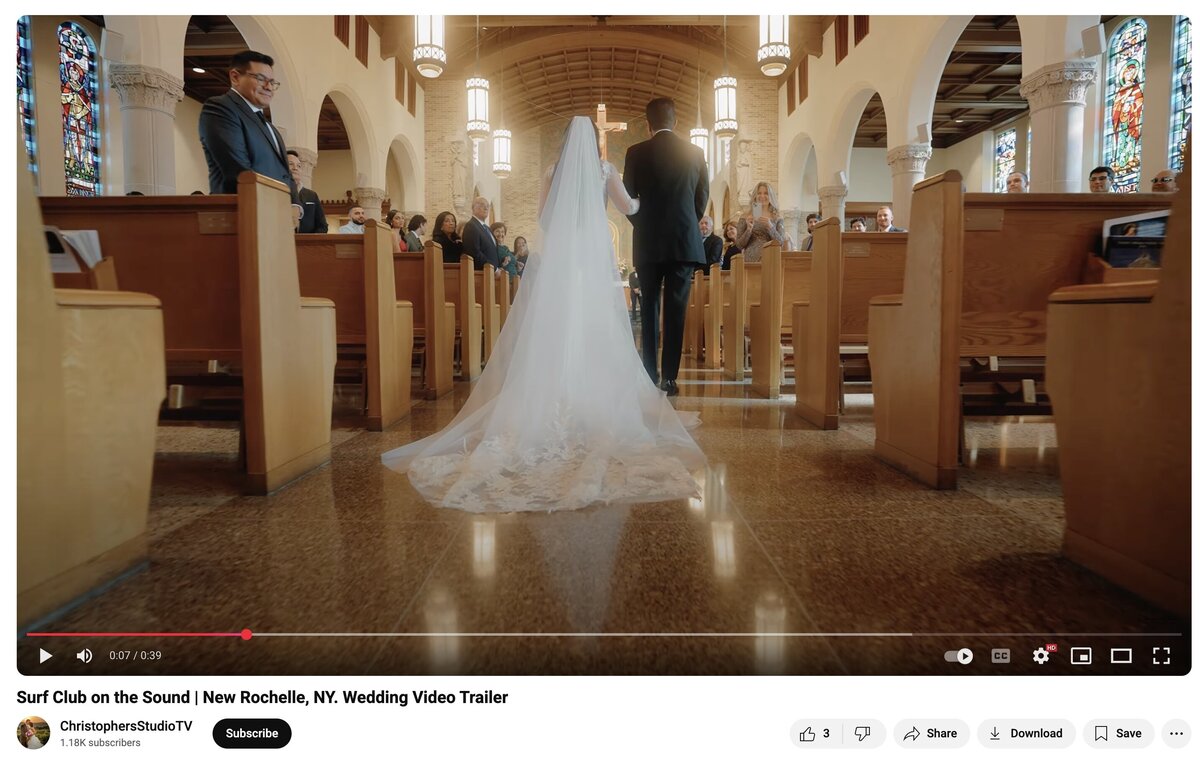1200x757 pixels.
Task: Share this video
Action: click(x=931, y=733)
